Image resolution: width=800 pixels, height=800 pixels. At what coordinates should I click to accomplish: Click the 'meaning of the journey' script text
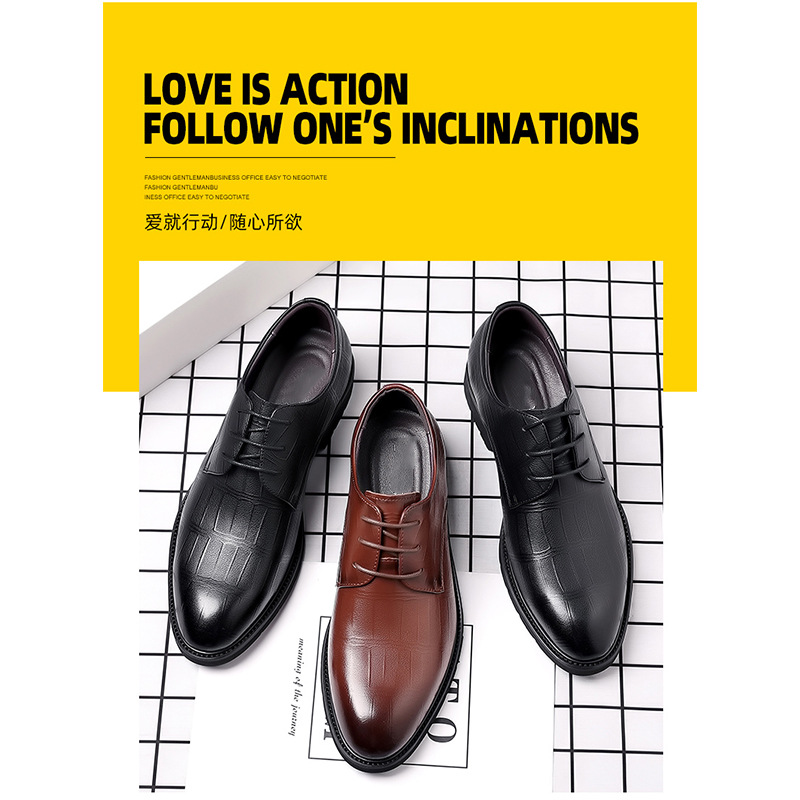tap(297, 686)
